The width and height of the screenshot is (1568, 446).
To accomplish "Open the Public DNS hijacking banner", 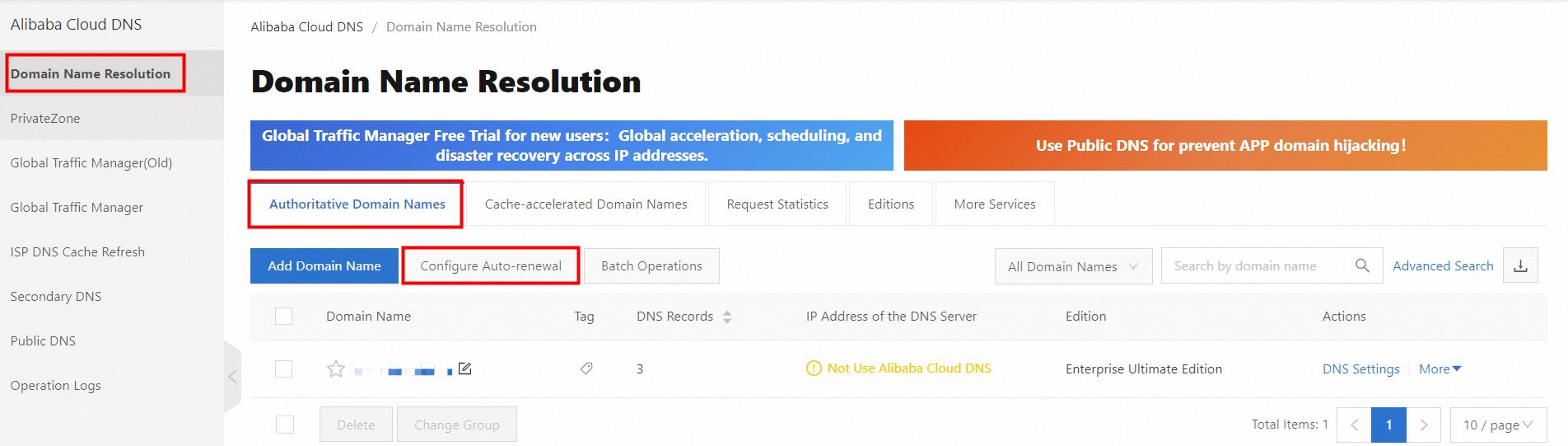I will 1225,145.
